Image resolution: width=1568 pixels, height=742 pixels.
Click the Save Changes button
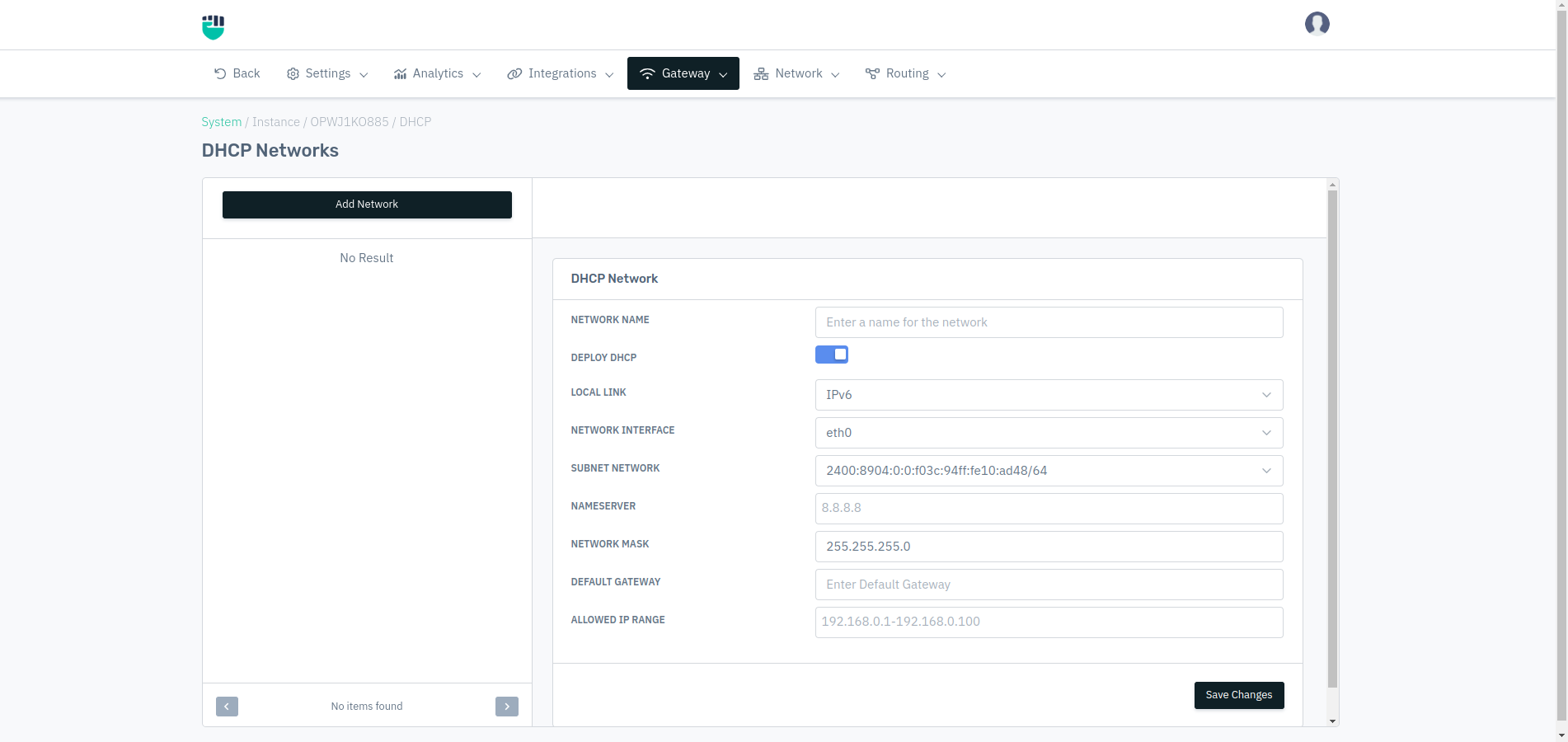(1239, 695)
